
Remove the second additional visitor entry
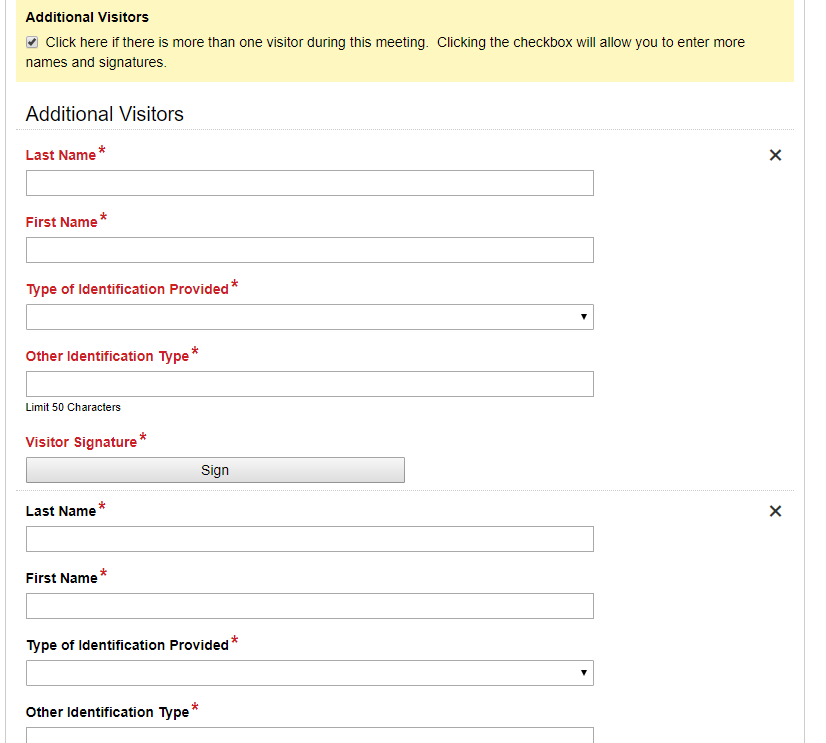(x=775, y=511)
